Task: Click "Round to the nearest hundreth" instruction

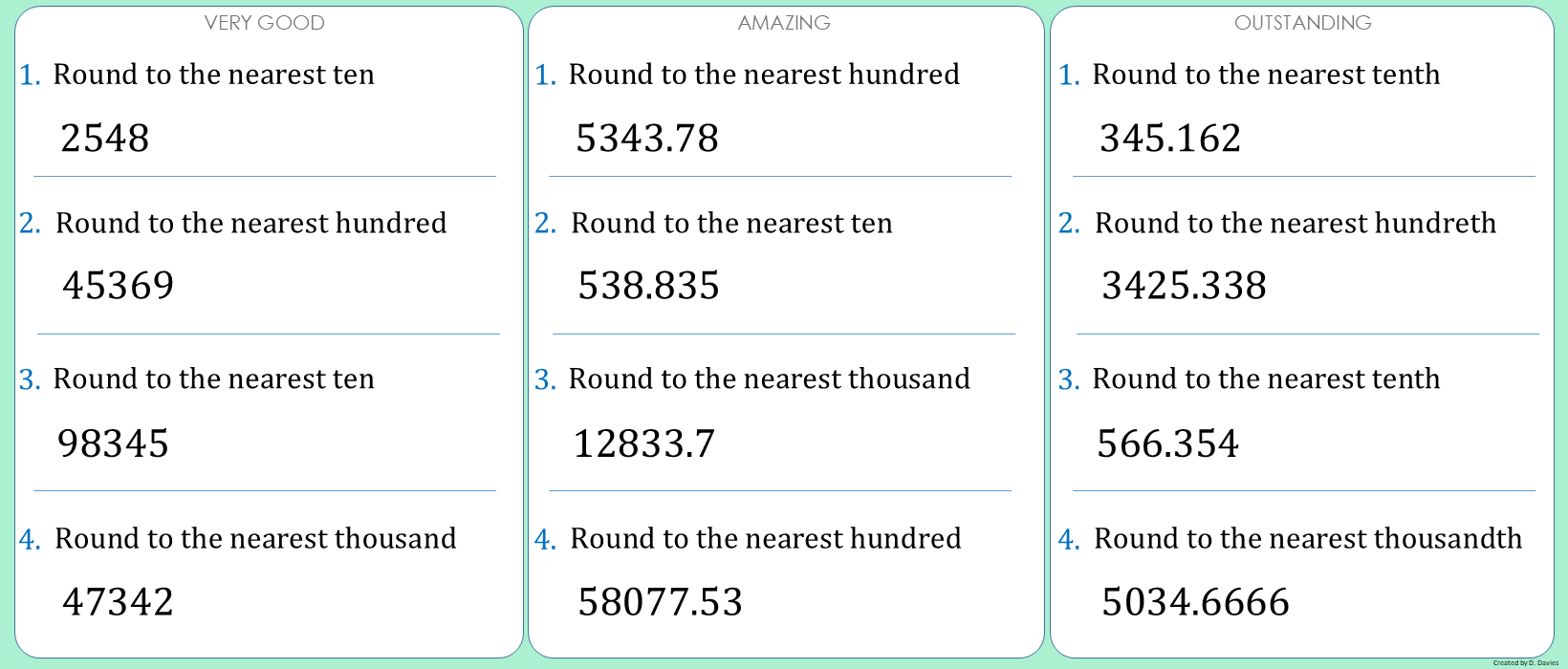Action: coord(1296,224)
